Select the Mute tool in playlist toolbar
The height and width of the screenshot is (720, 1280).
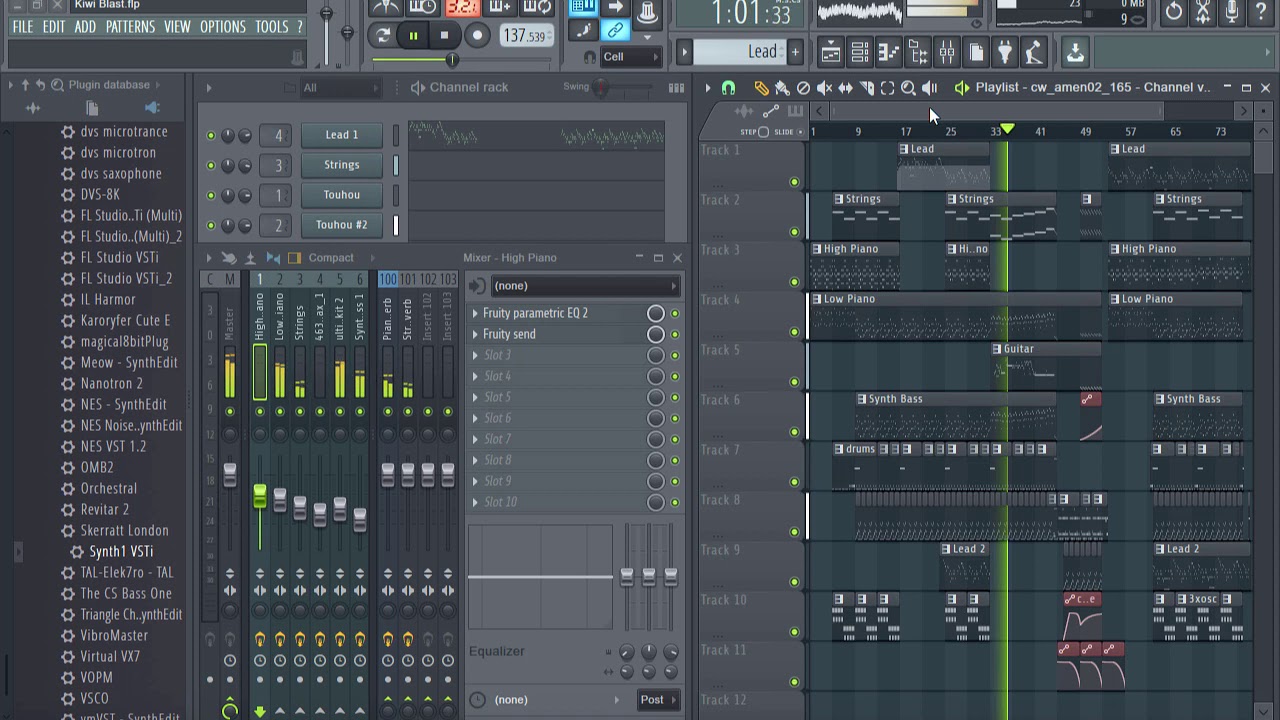[824, 88]
